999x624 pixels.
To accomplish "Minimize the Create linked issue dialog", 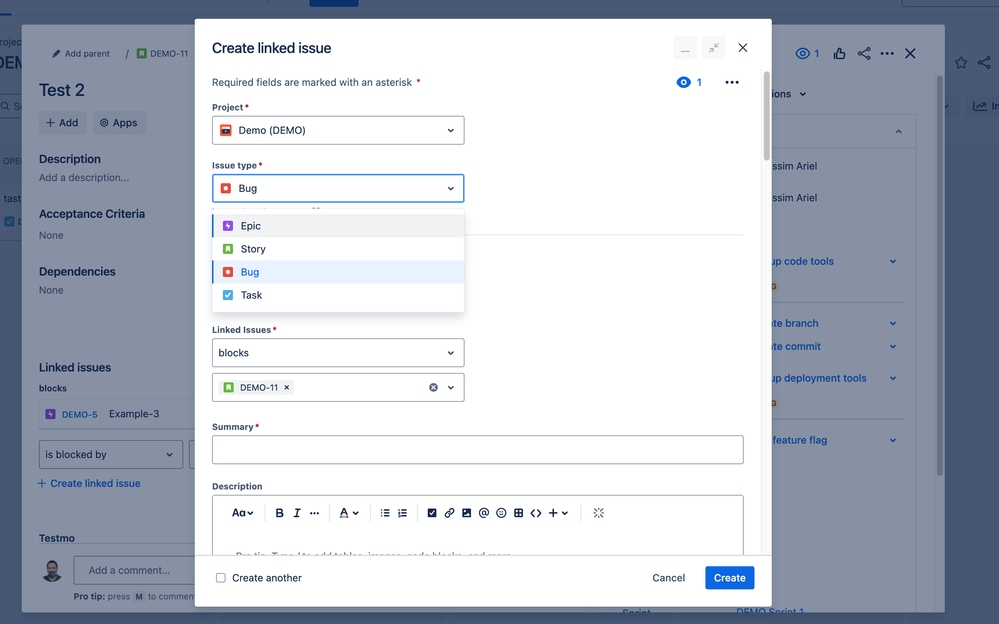I will pyautogui.click(x=685, y=48).
